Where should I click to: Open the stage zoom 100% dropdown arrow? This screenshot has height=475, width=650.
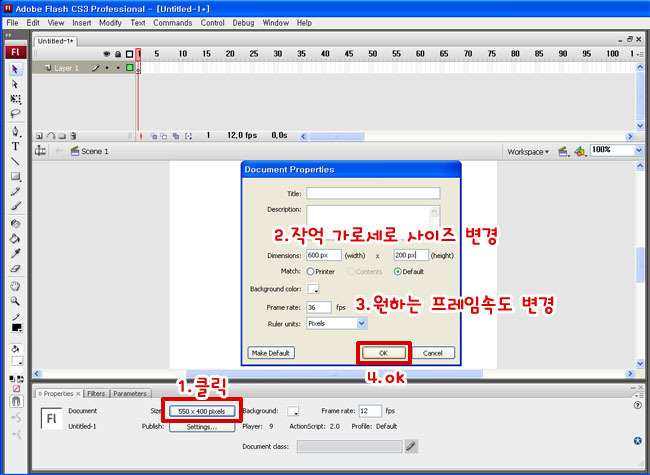(639, 150)
